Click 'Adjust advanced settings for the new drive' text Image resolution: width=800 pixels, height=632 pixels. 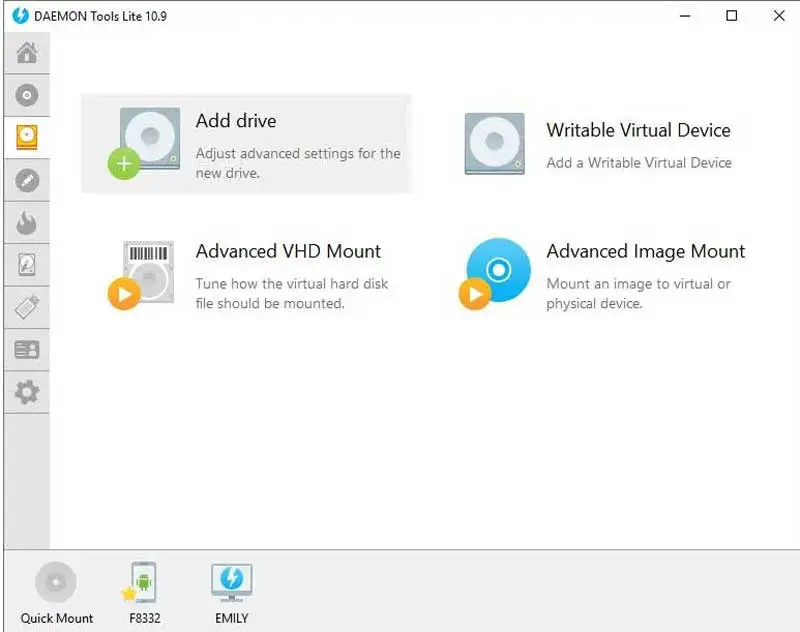[x=298, y=163]
